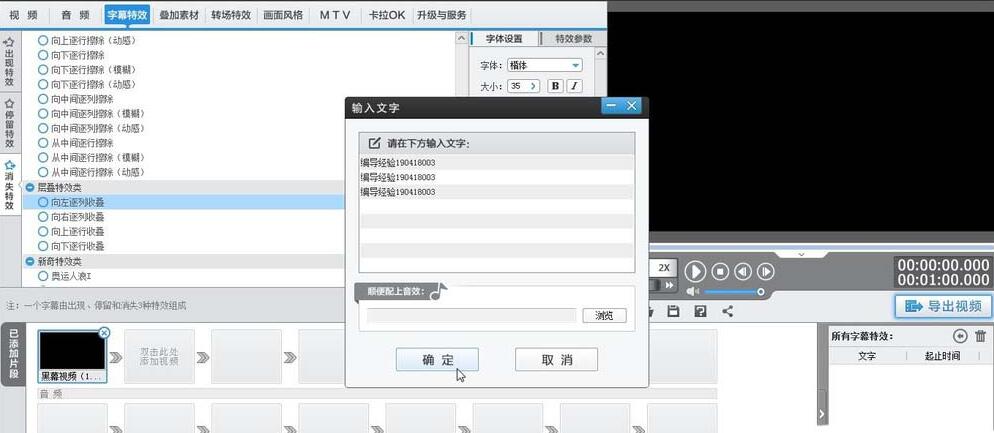Click the save project floppy disk icon

(x=674, y=311)
